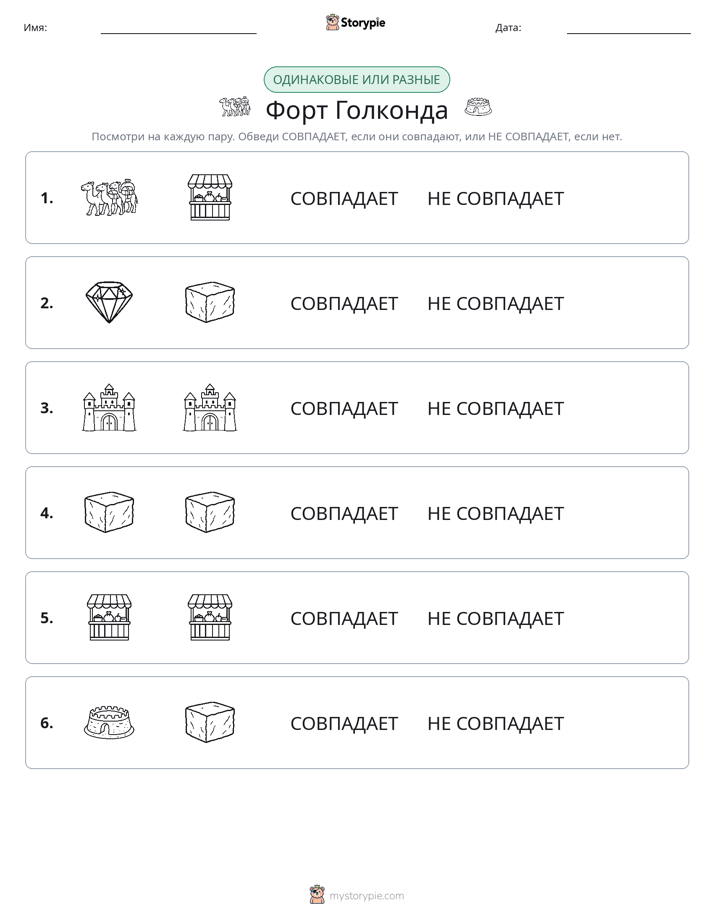Click the round fort icon in row 6
Screen dimensions: 714x924
coord(109,722)
